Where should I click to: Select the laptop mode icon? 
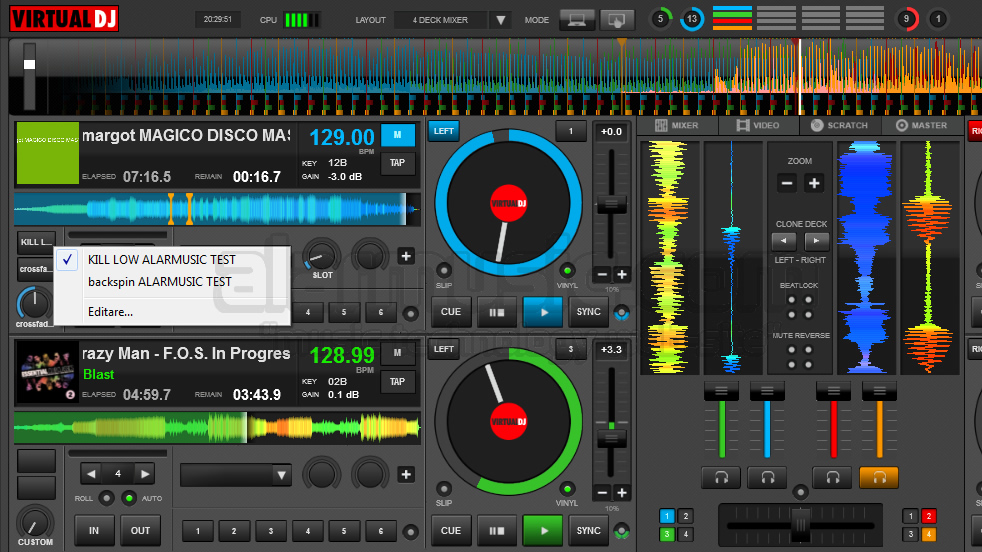pos(577,20)
